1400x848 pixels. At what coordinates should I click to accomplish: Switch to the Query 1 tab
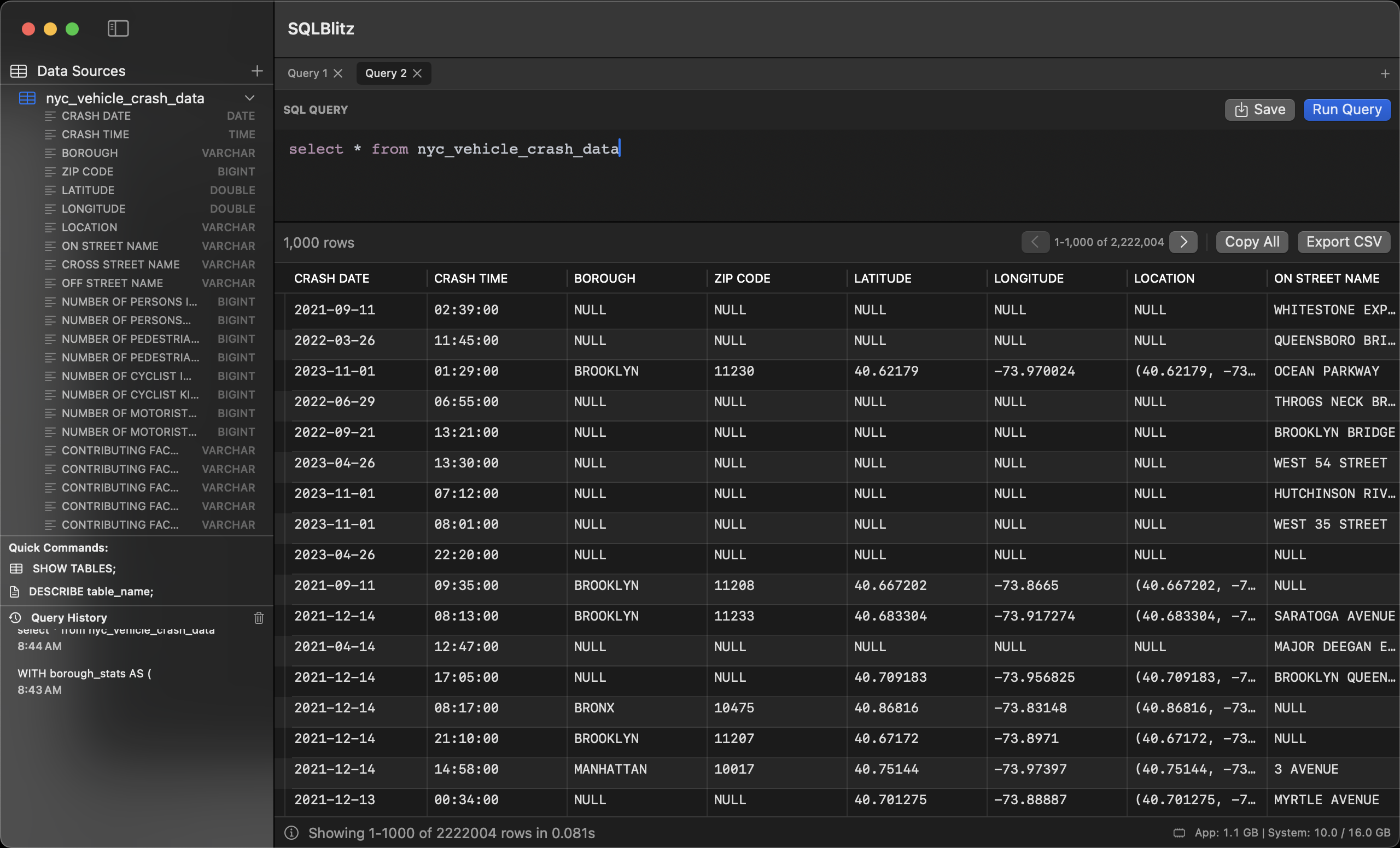click(307, 73)
